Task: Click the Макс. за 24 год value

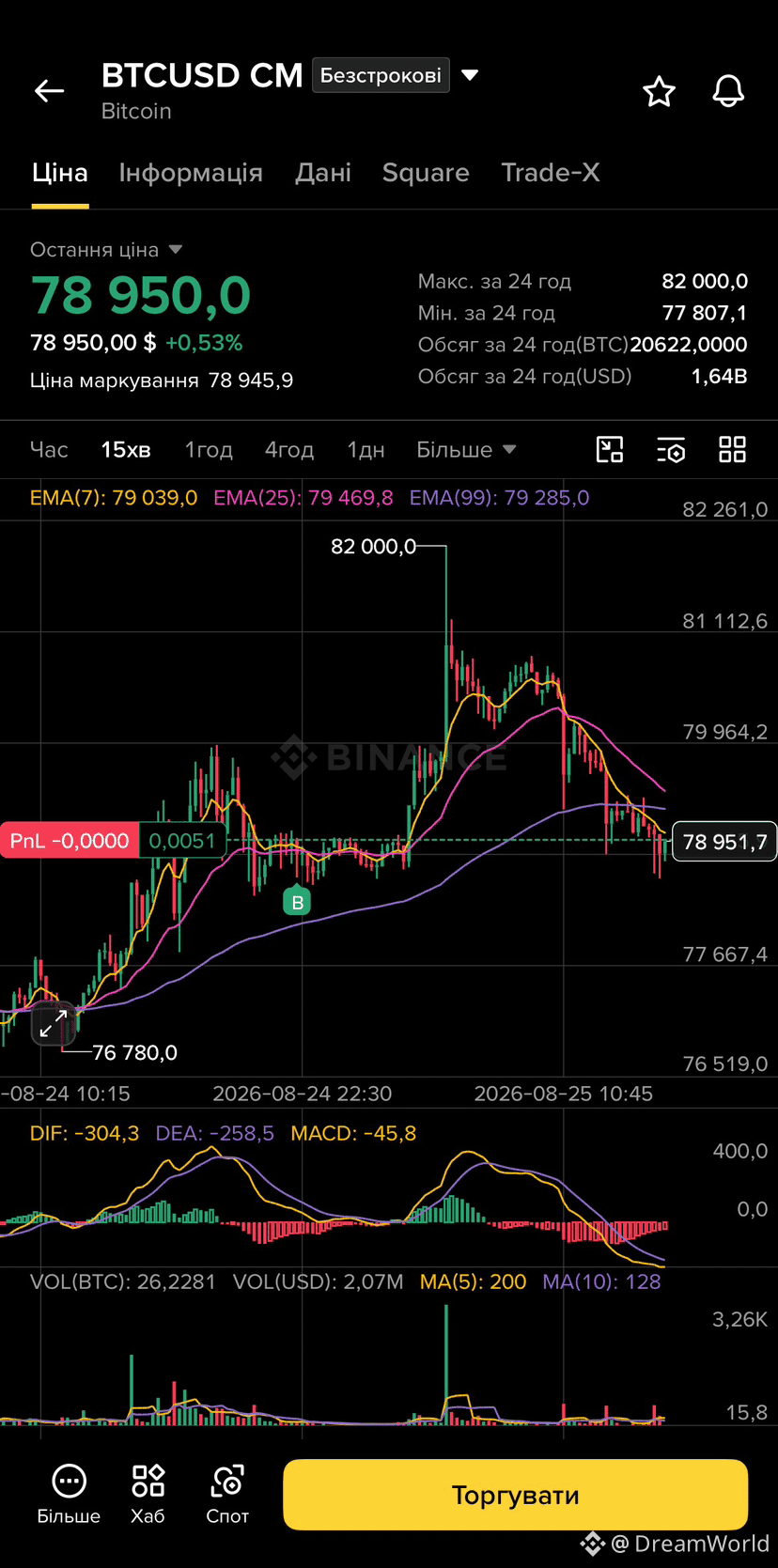Action: [x=705, y=281]
